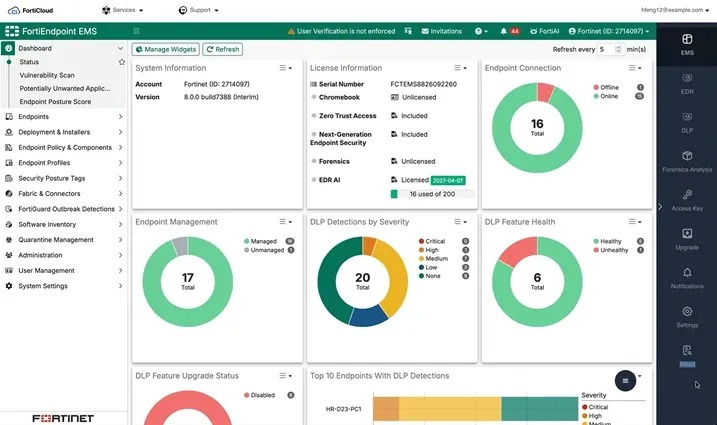
Task: Favorite the Status page star icon
Action: tap(122, 62)
